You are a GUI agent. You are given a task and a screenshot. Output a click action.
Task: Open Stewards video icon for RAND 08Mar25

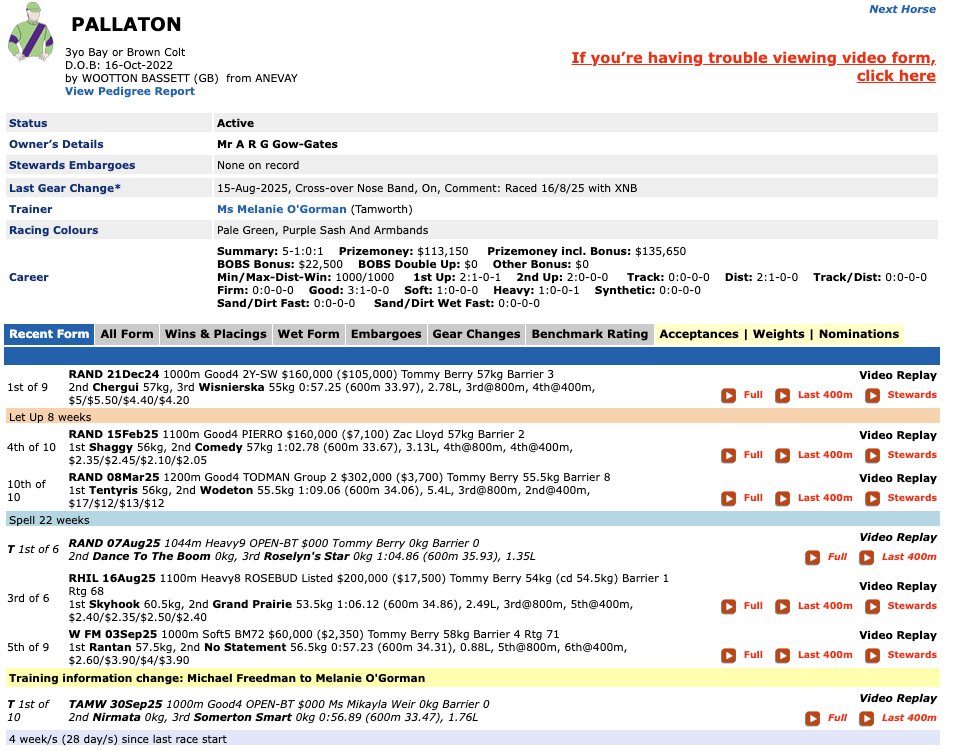tap(872, 498)
